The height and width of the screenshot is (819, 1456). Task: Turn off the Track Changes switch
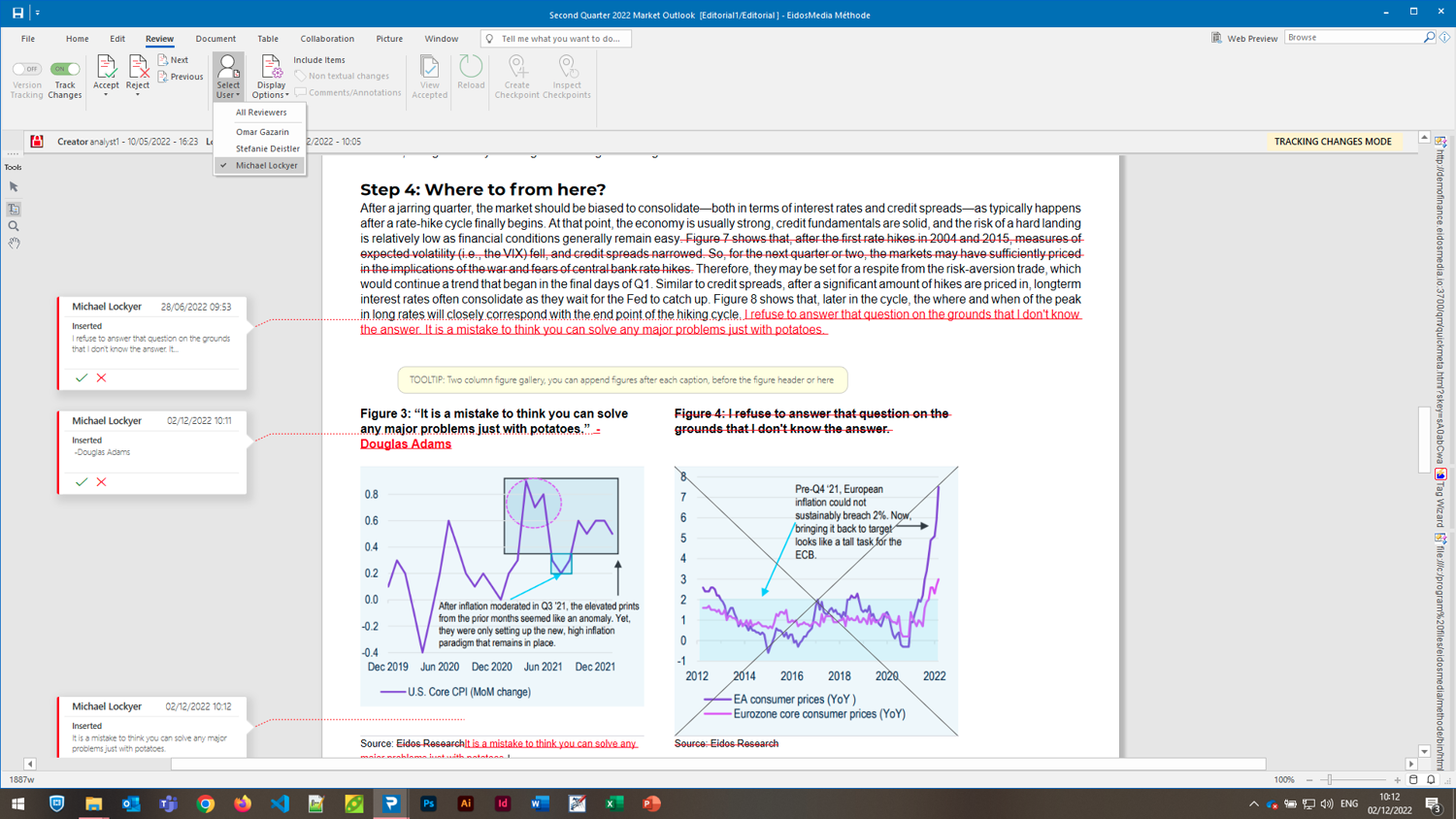point(65,69)
